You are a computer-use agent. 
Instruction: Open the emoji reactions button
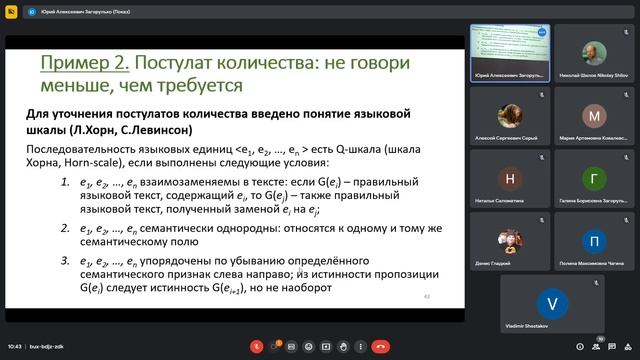pos(309,347)
